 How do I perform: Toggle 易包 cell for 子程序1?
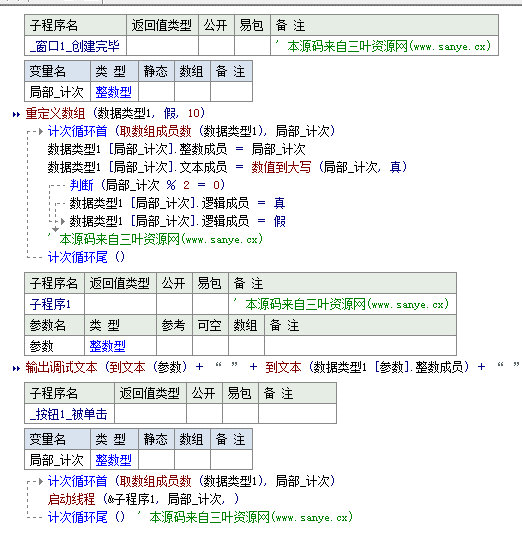[210, 304]
